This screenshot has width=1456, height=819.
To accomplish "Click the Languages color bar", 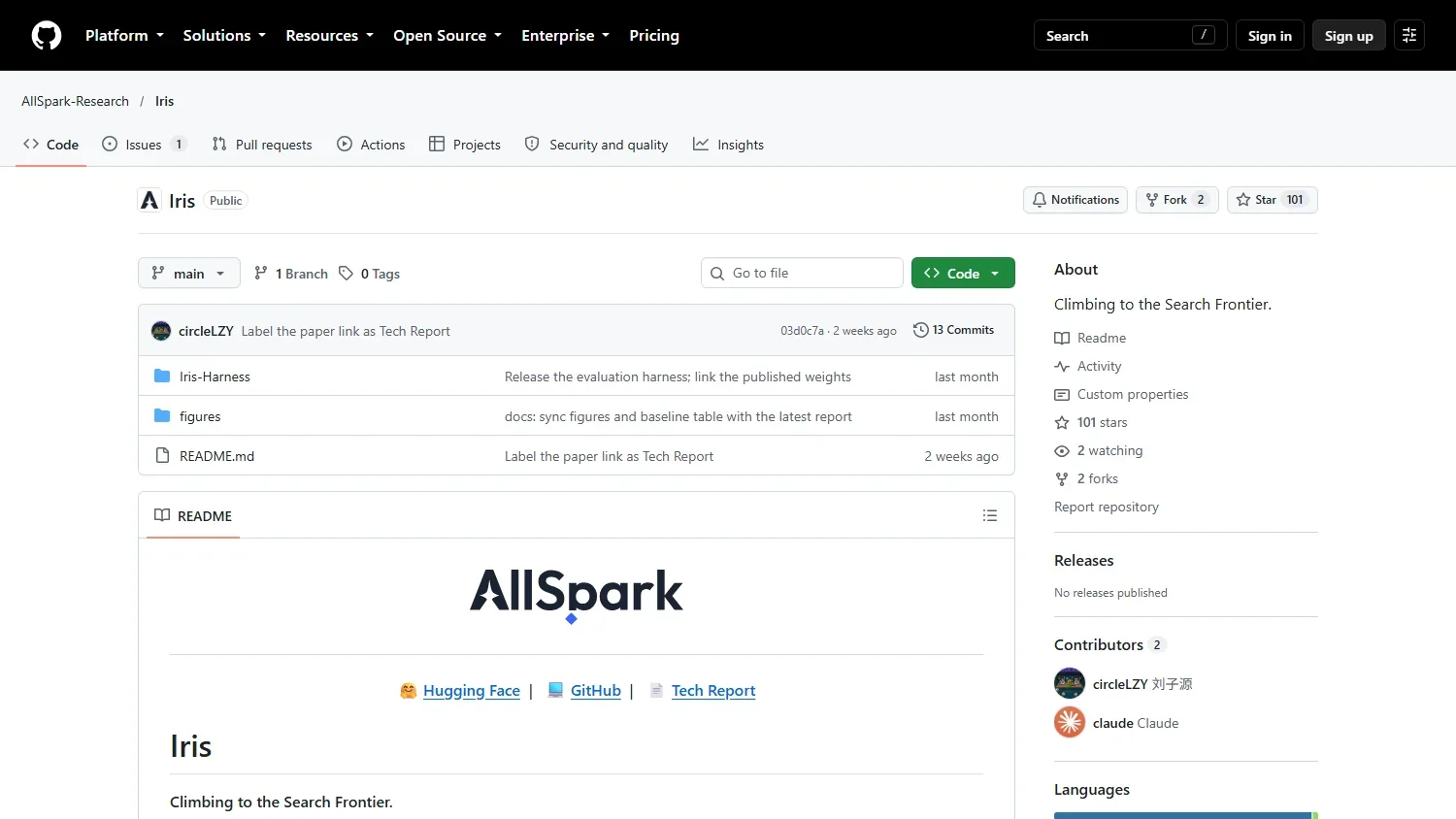I will (x=1186, y=815).
